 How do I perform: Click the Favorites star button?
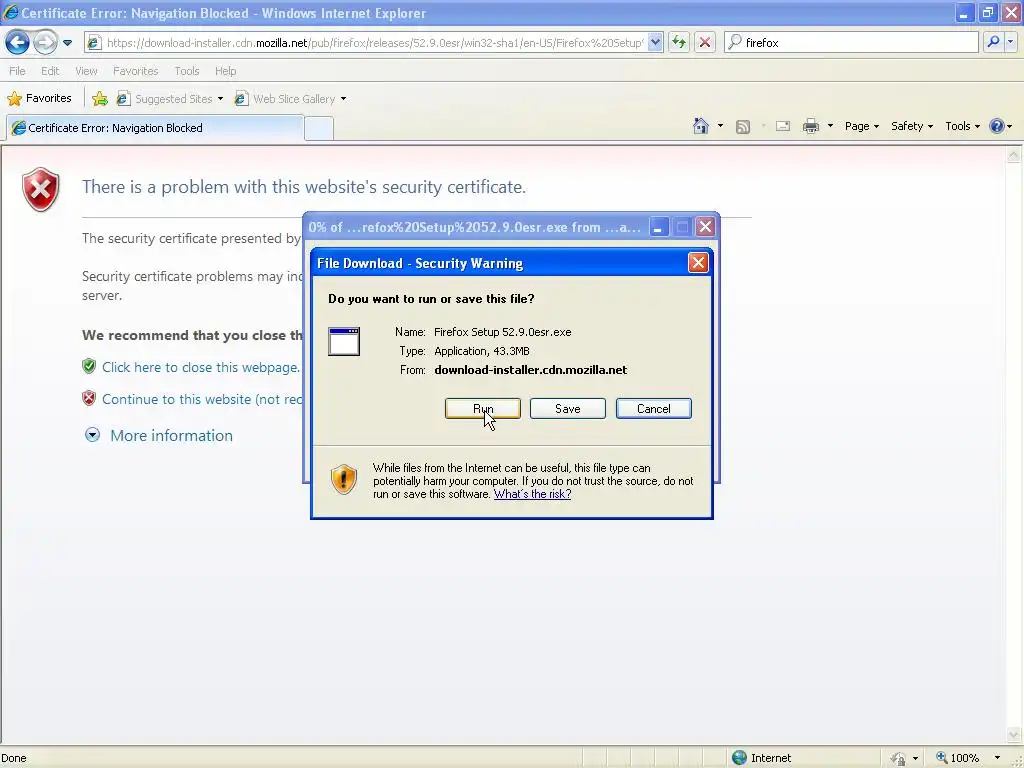point(39,99)
